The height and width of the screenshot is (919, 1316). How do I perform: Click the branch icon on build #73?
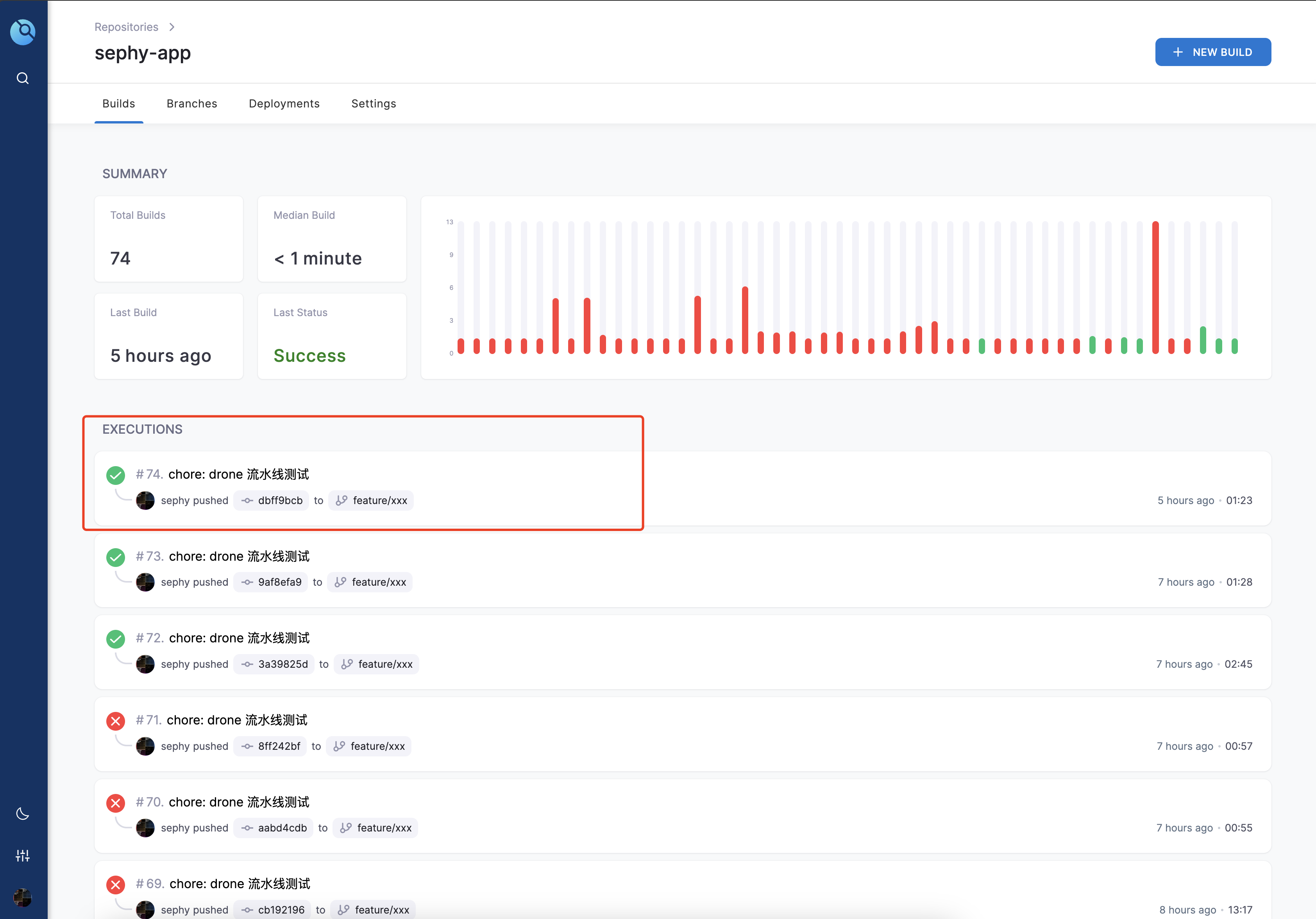tap(340, 583)
